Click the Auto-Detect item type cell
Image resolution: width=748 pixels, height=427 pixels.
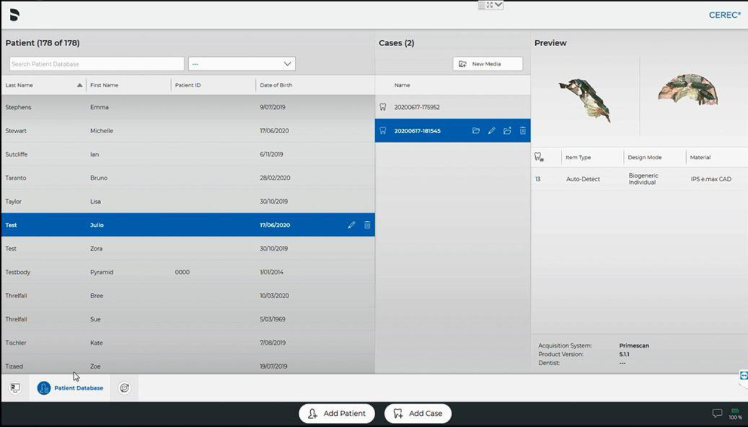pos(583,179)
